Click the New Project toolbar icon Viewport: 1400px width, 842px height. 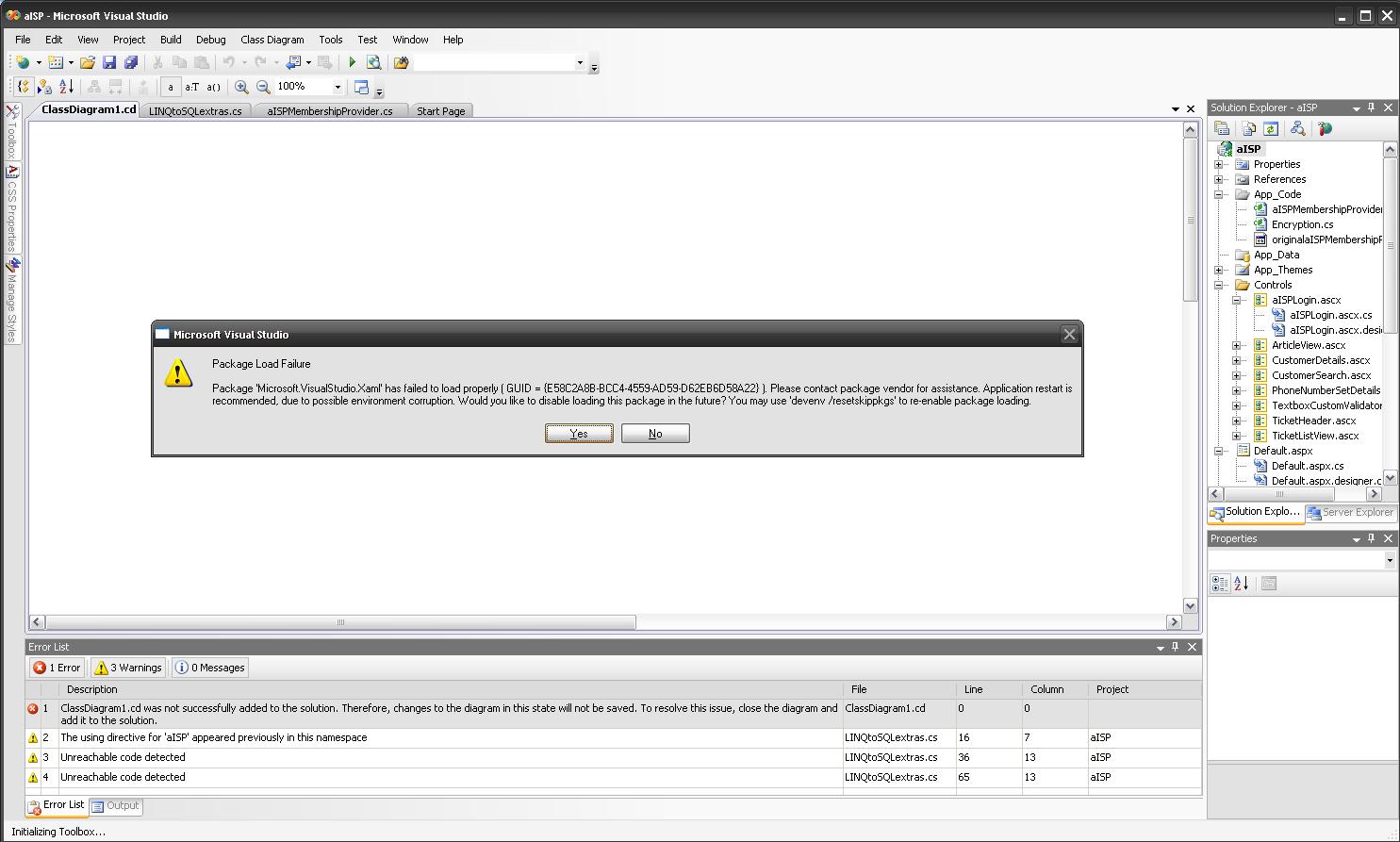pos(23,62)
